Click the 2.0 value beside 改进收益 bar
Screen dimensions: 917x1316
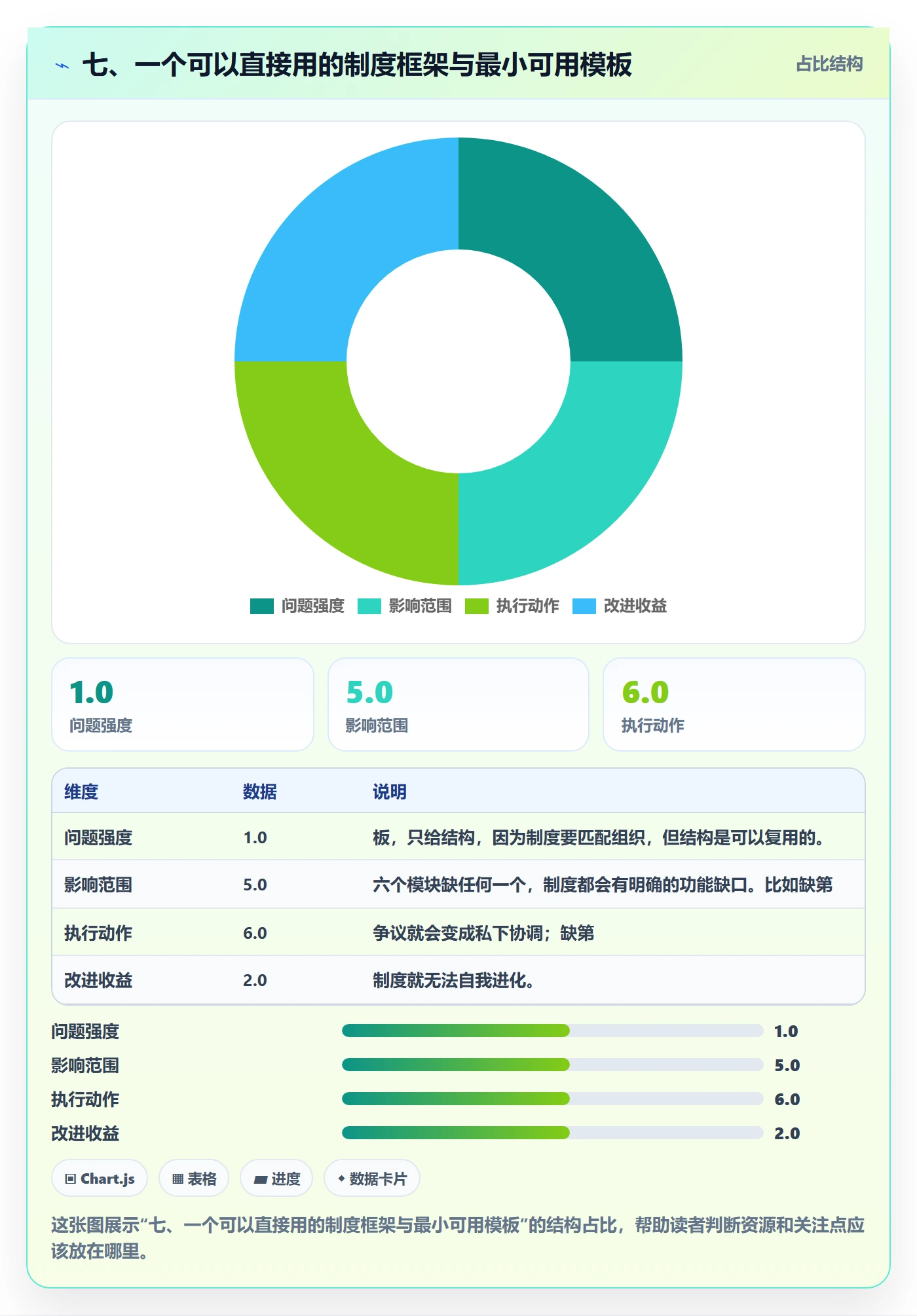coord(787,1133)
